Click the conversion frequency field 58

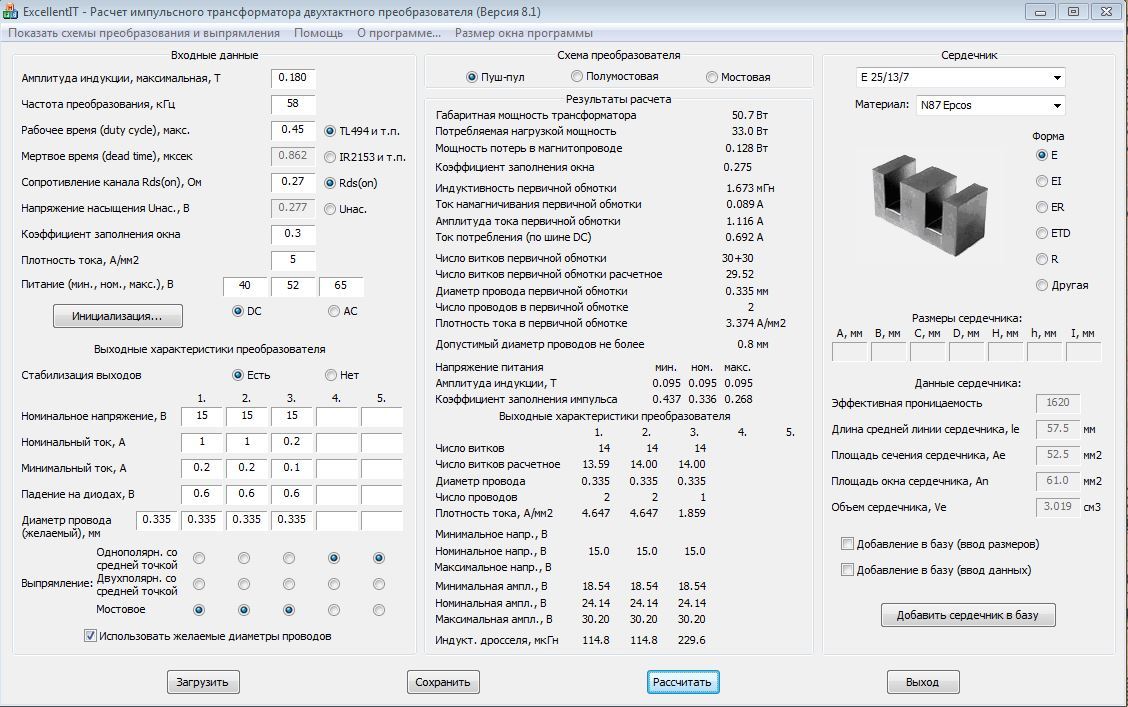click(293, 104)
